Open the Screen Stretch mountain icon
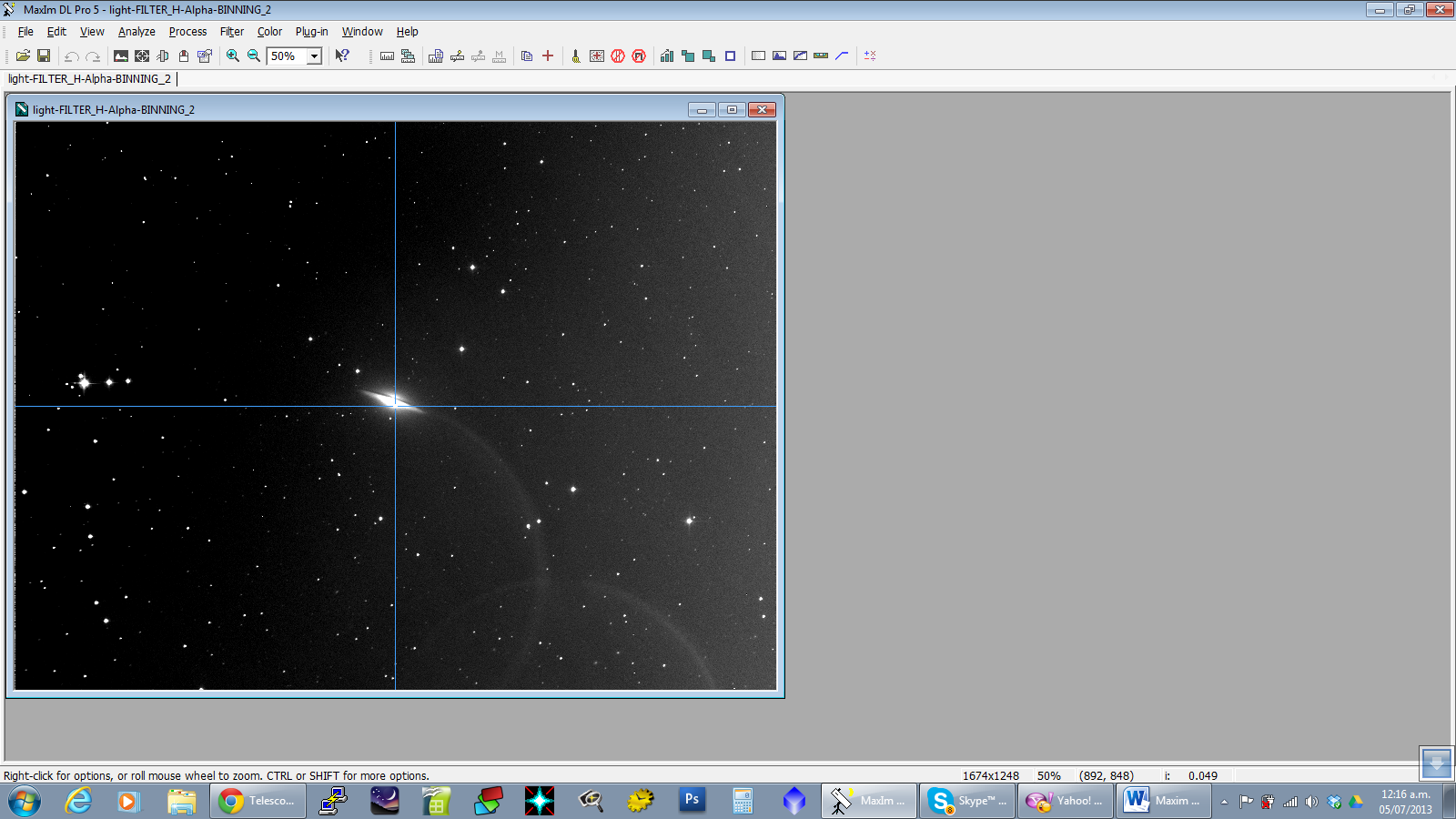 (x=120, y=56)
